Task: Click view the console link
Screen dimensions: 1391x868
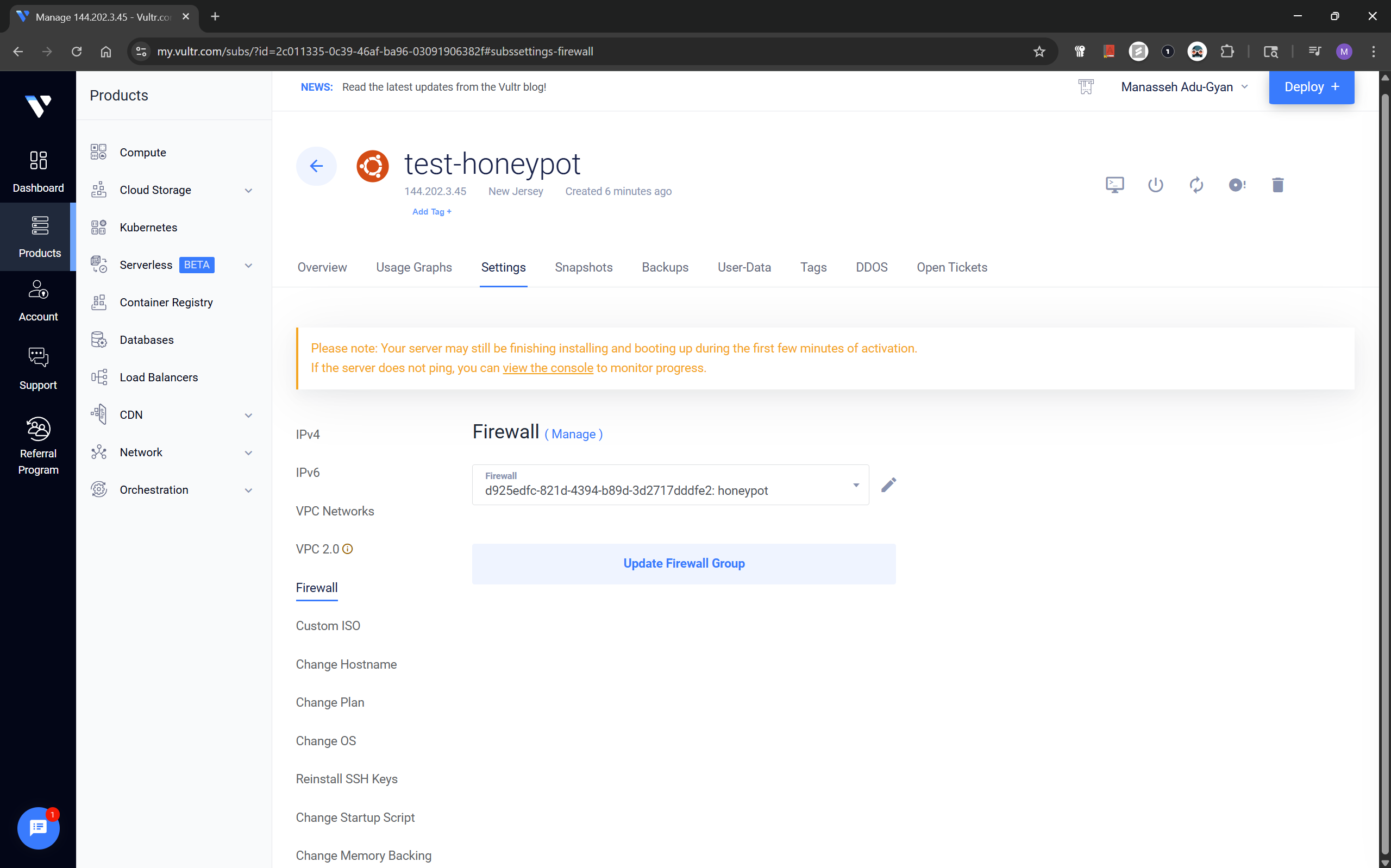Action: (548, 368)
